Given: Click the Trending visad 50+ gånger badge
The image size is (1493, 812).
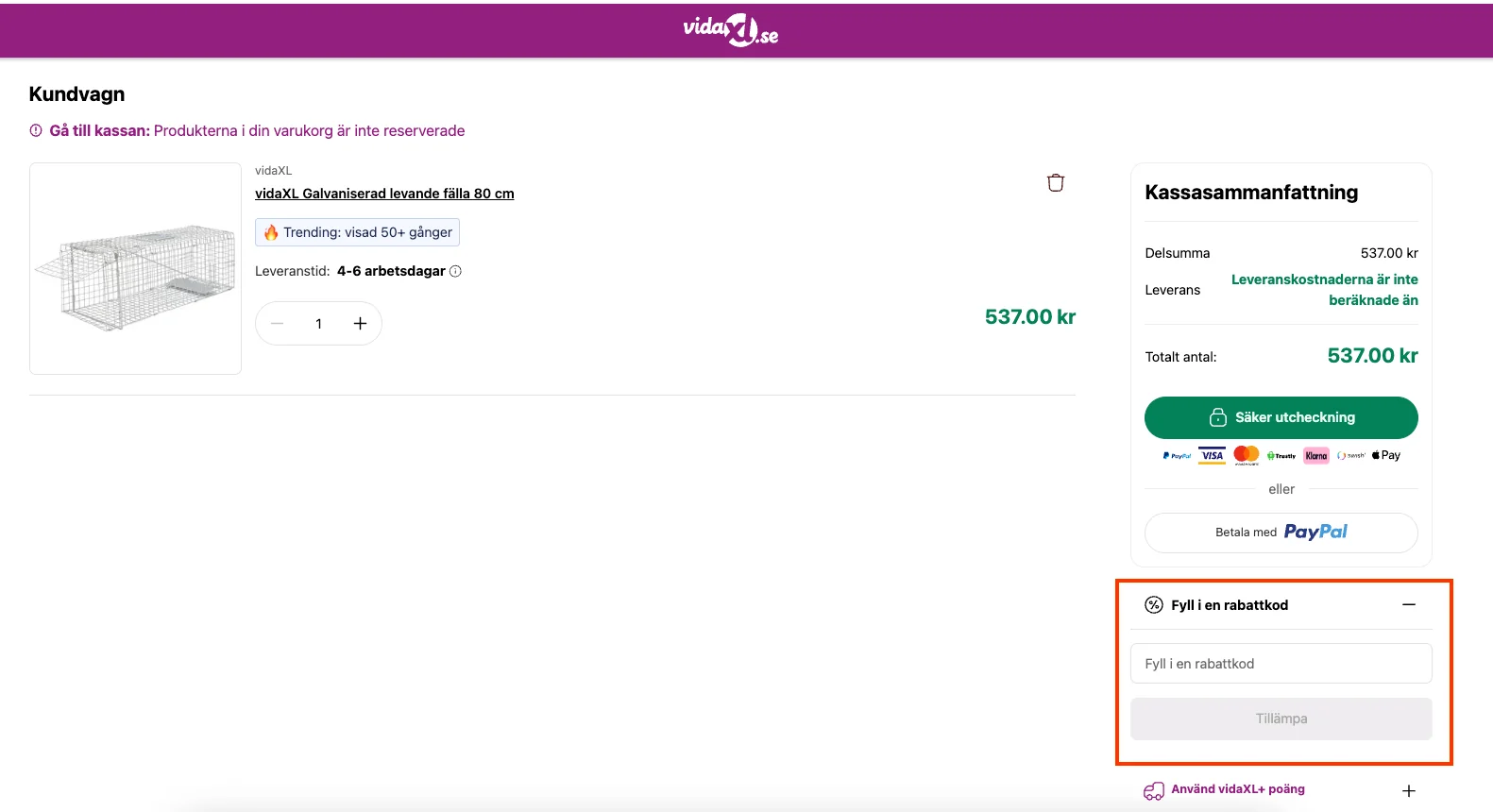Looking at the screenshot, I should pyautogui.click(x=357, y=232).
